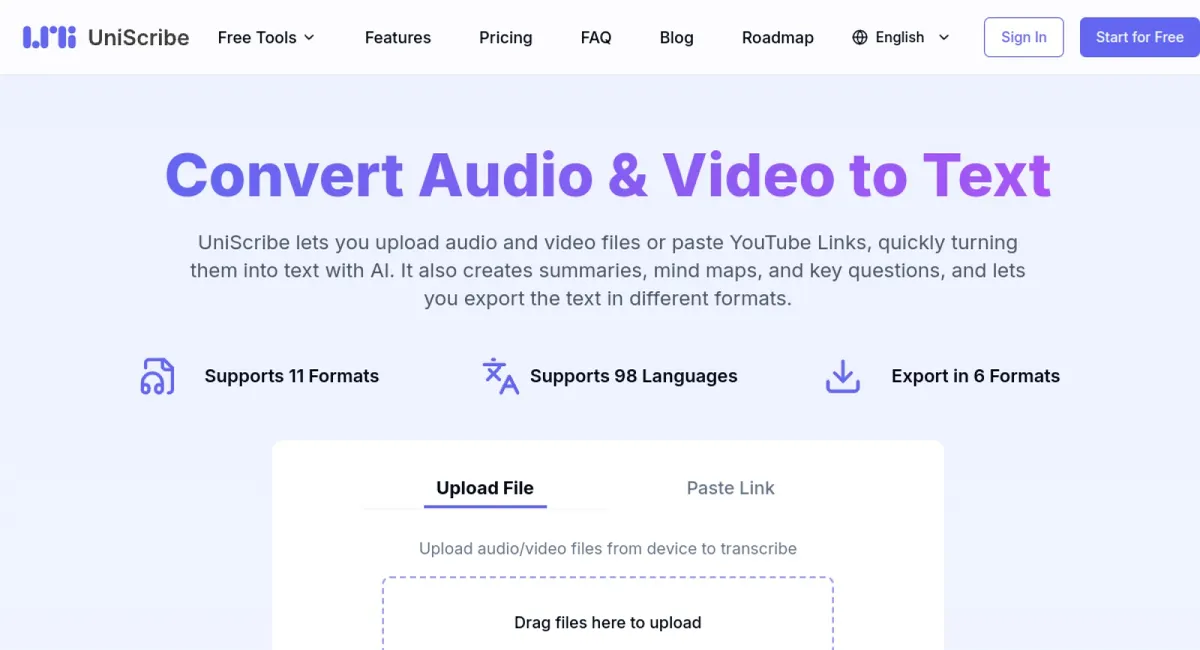Click the UniScribe logo icon

click(50, 37)
